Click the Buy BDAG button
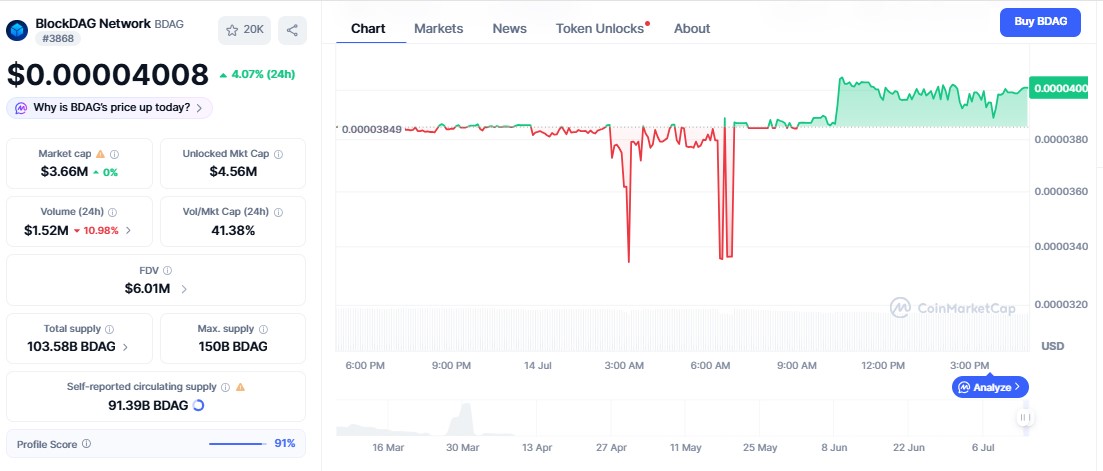 tap(1040, 22)
